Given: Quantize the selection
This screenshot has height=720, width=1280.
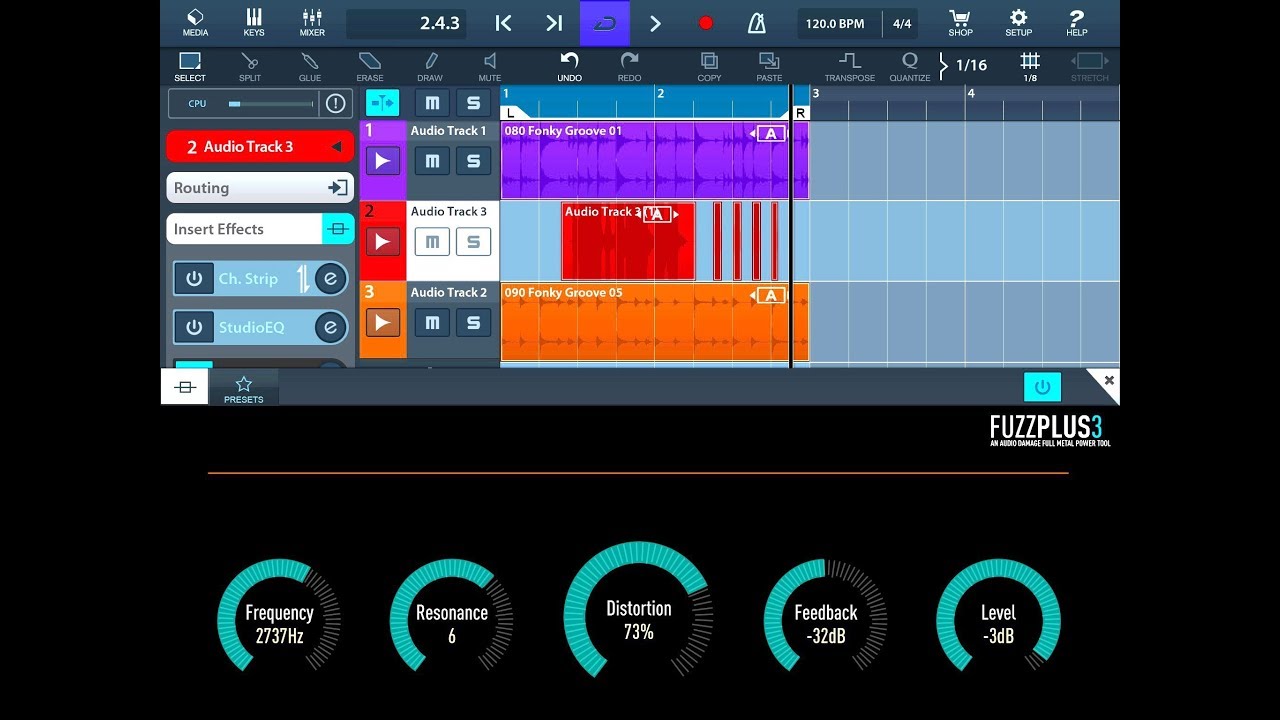Looking at the screenshot, I should [910, 67].
